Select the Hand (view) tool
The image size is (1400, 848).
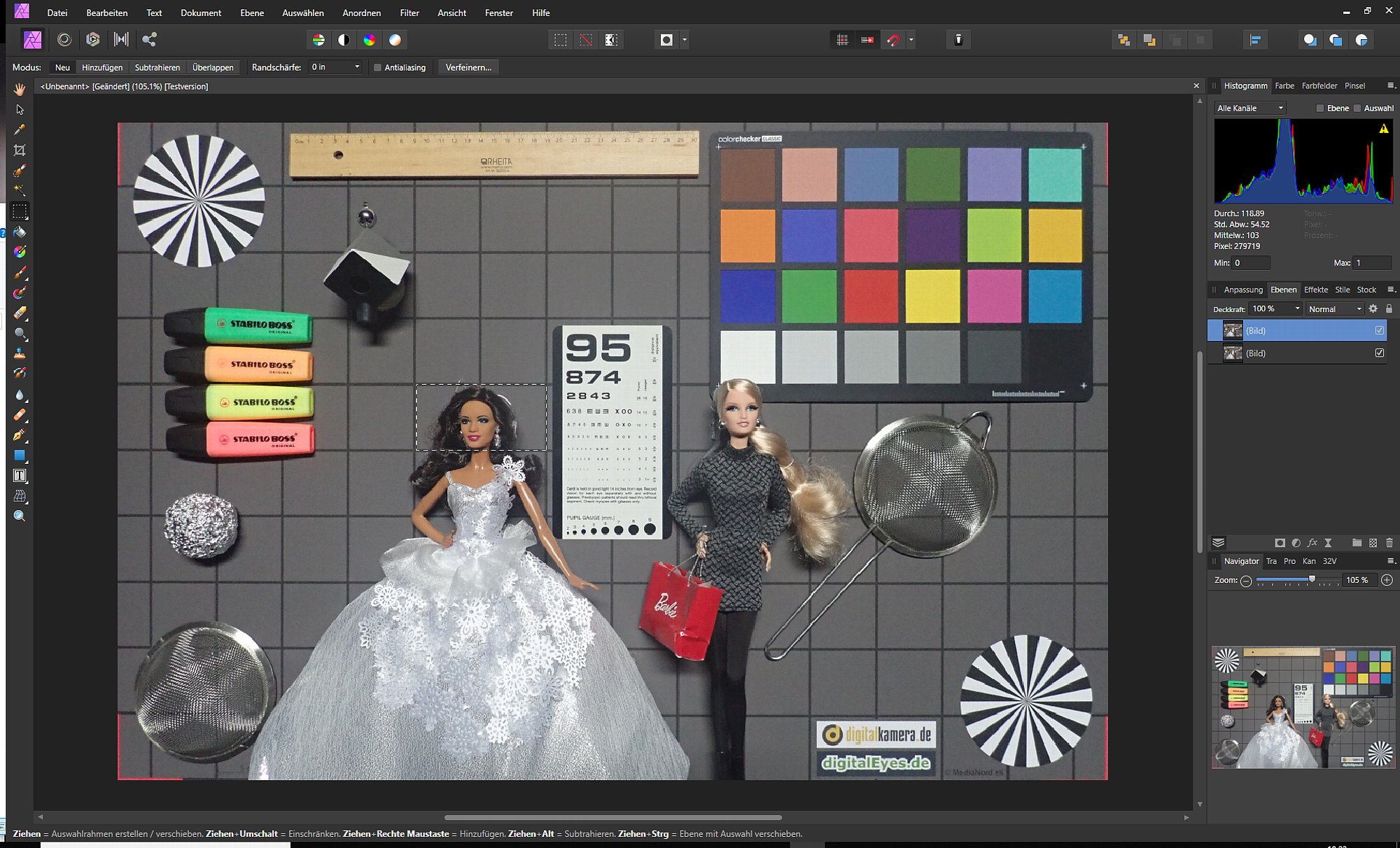(x=20, y=89)
